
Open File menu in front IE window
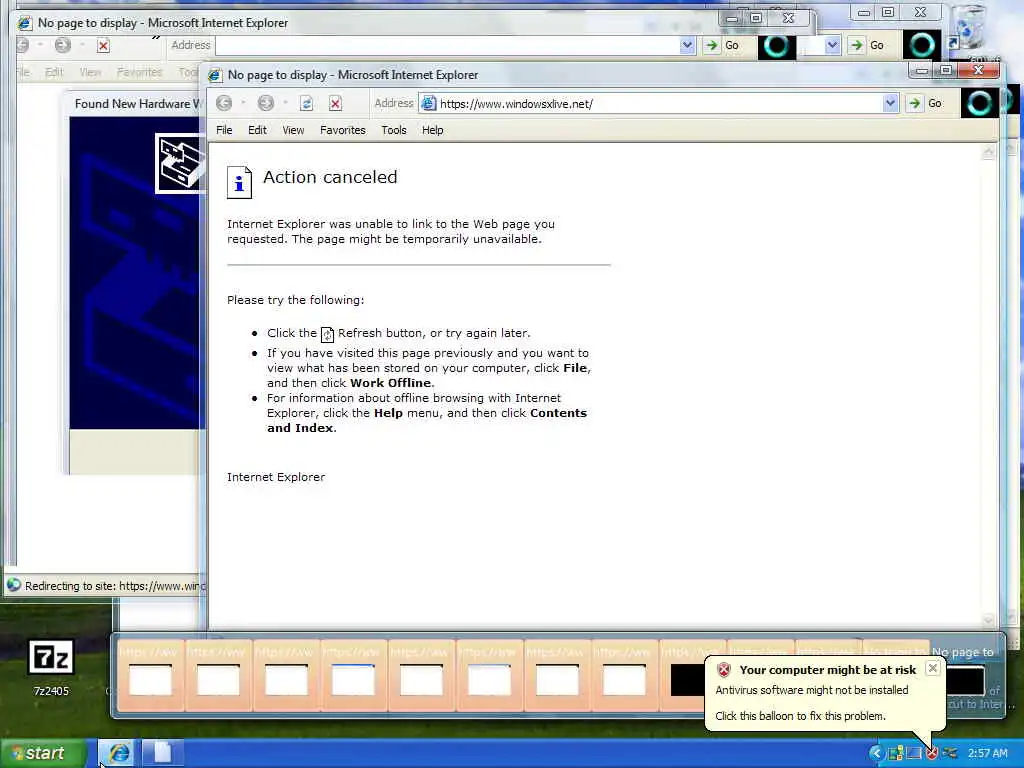(x=224, y=130)
